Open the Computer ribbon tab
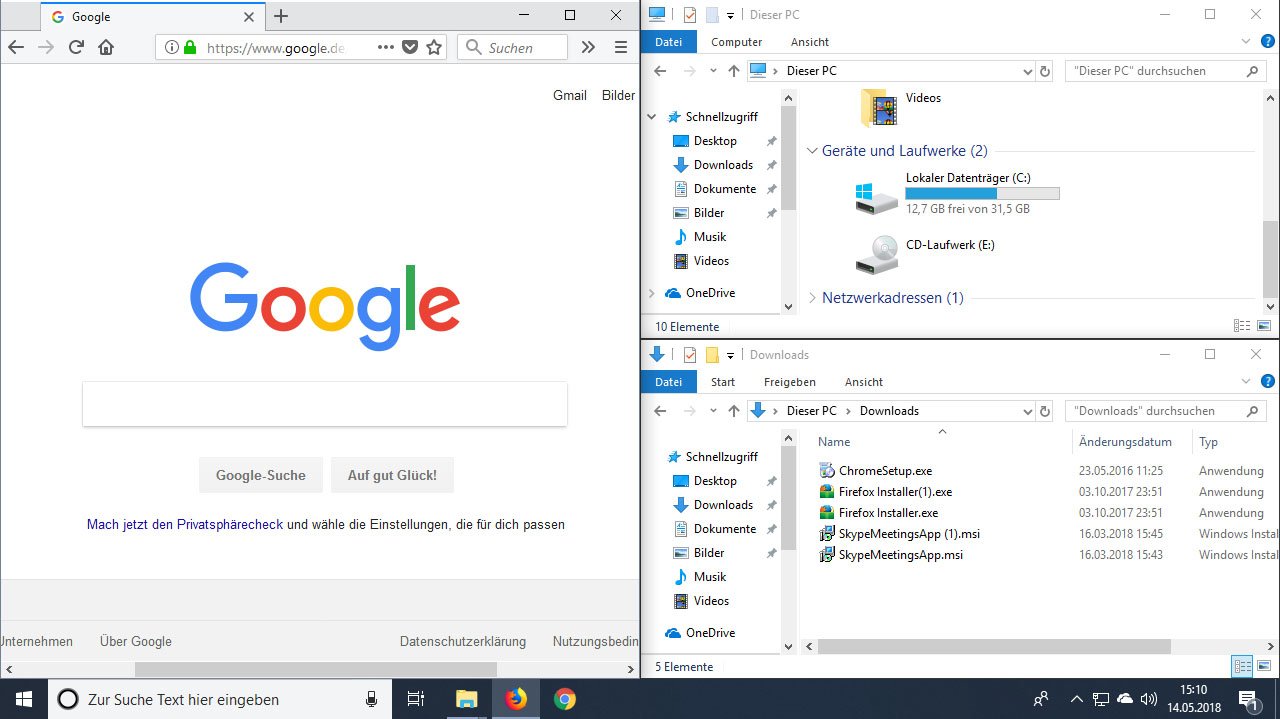1280x719 pixels. [736, 42]
